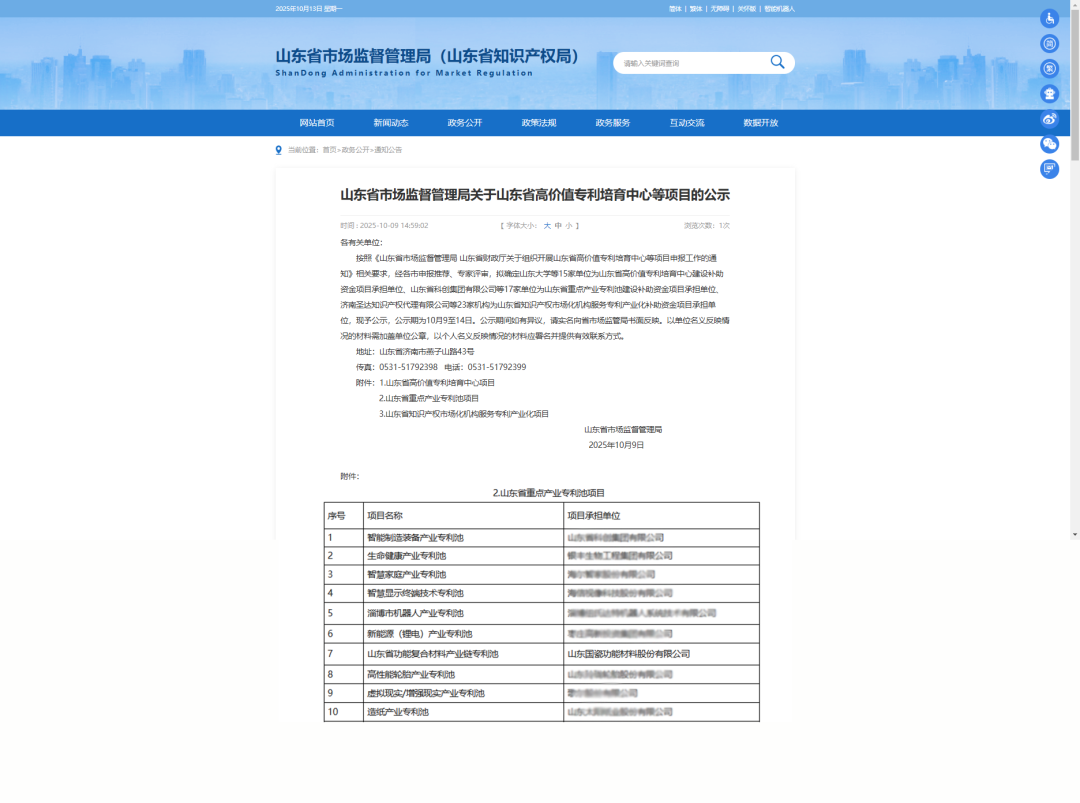
Task: Open the 政策法规 navigation menu item
Action: pyautogui.click(x=539, y=123)
